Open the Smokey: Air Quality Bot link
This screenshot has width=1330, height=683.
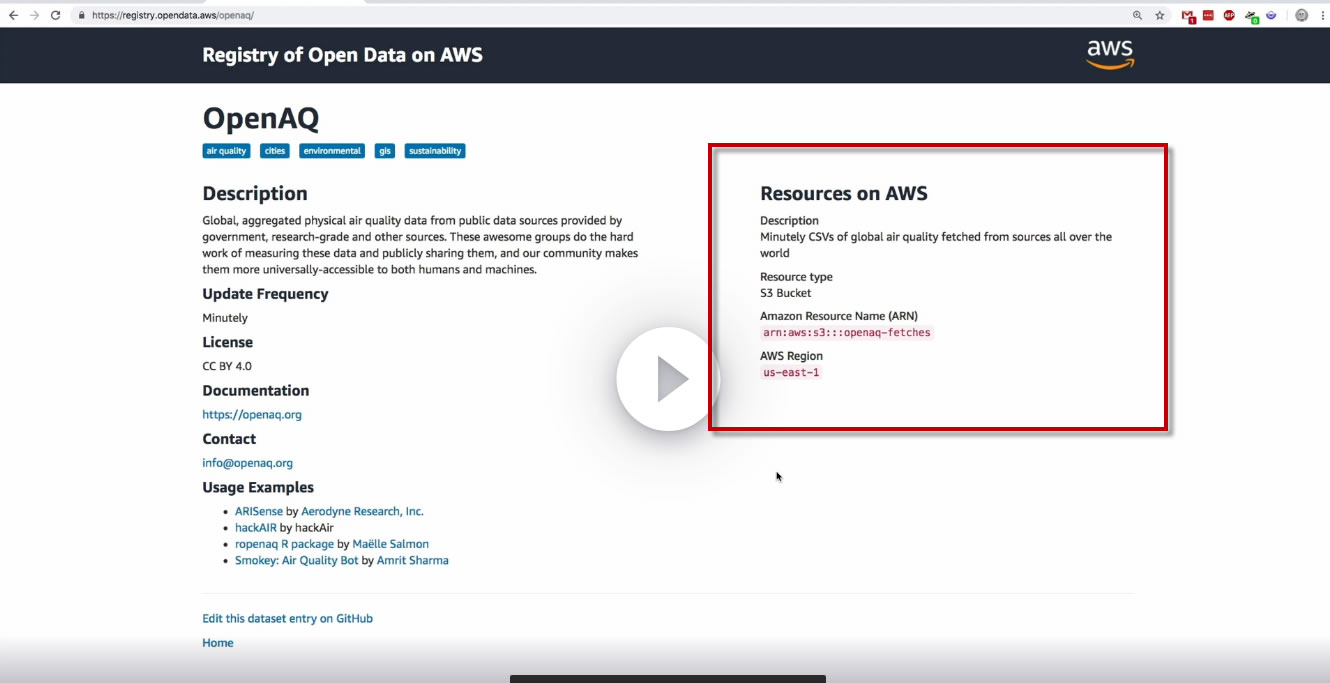(296, 560)
